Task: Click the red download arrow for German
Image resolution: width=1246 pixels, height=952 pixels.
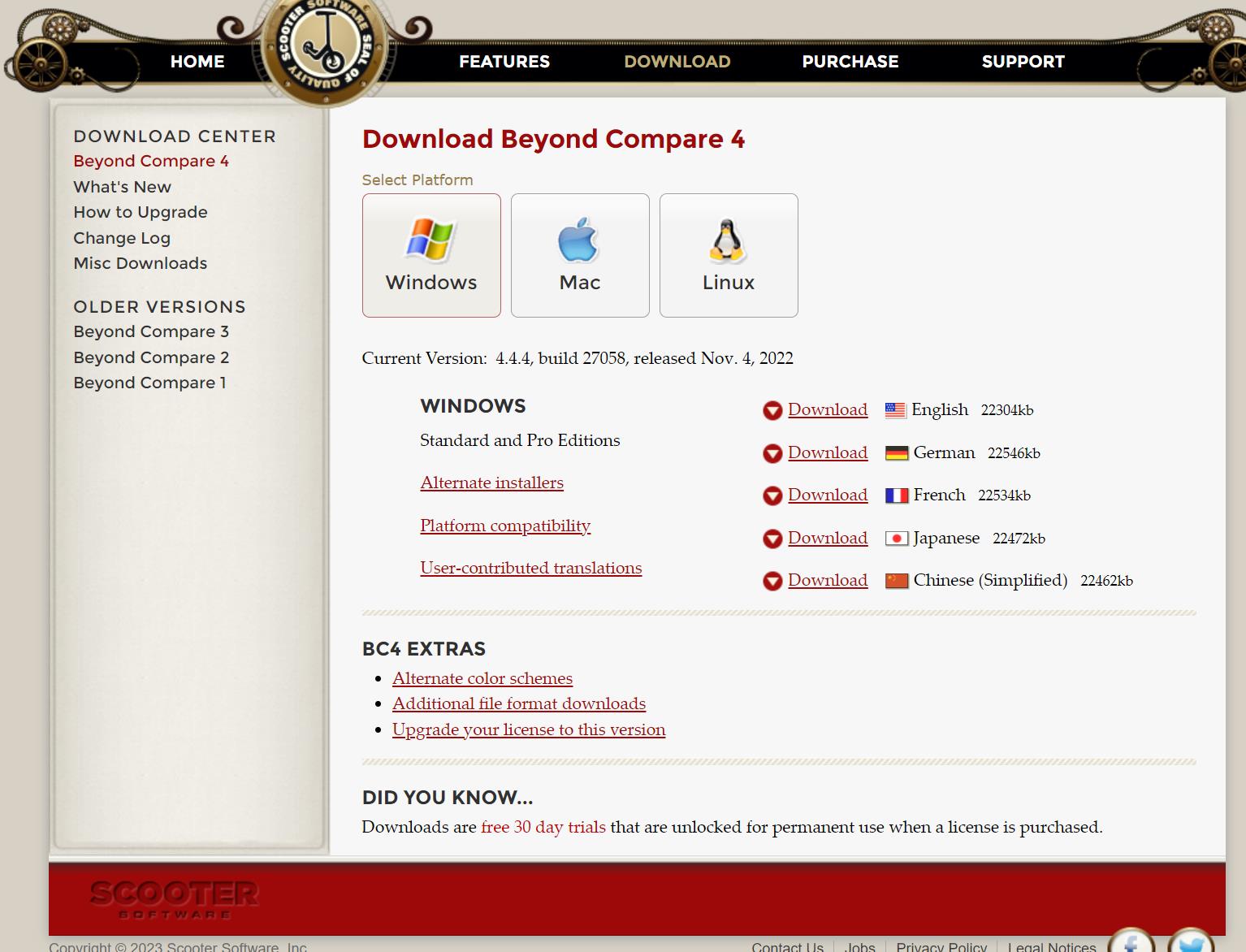Action: [772, 453]
